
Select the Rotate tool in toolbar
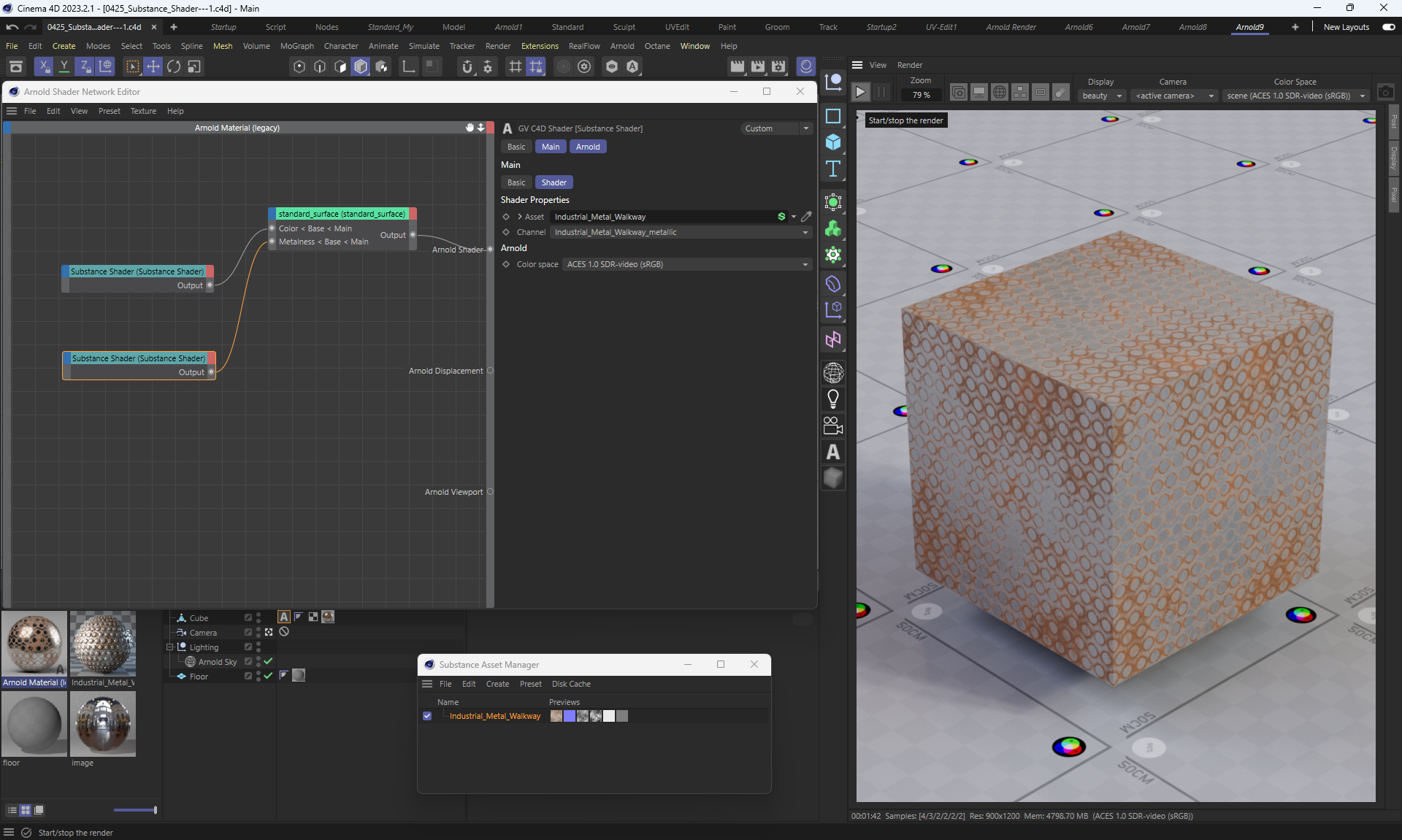(x=174, y=66)
